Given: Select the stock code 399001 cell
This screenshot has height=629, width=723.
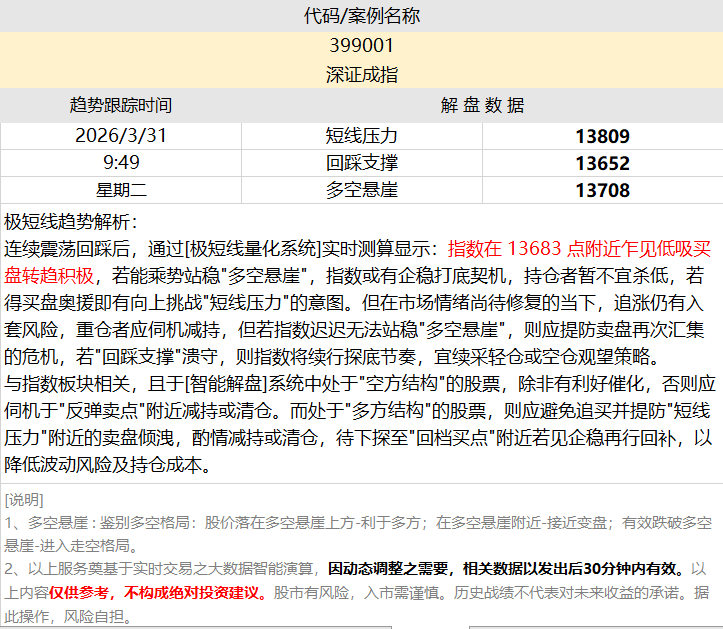Looking at the screenshot, I should click(x=361, y=46).
